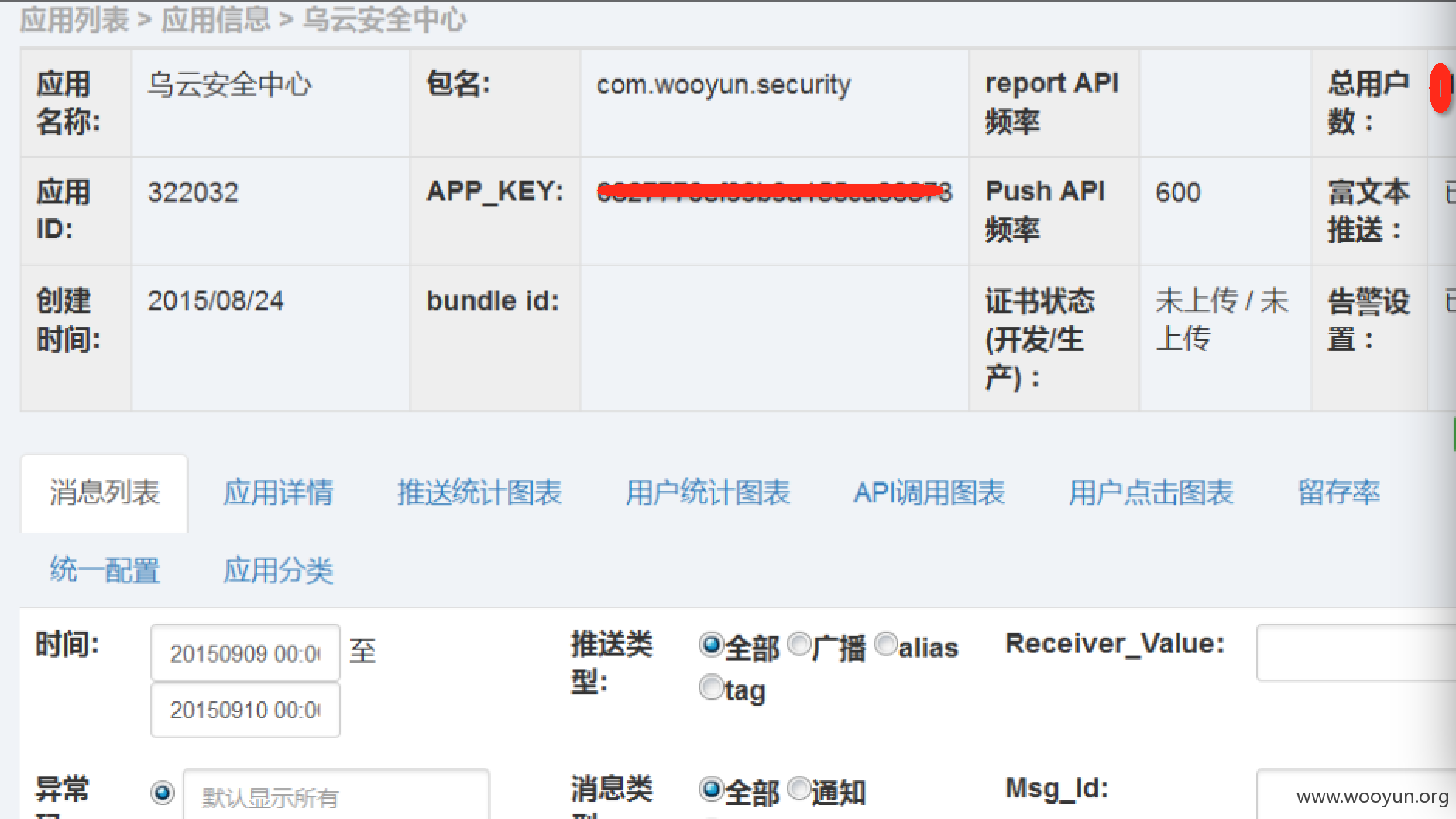Click the 总用户数 label
This screenshot has width=1456, height=819.
coord(1368,102)
